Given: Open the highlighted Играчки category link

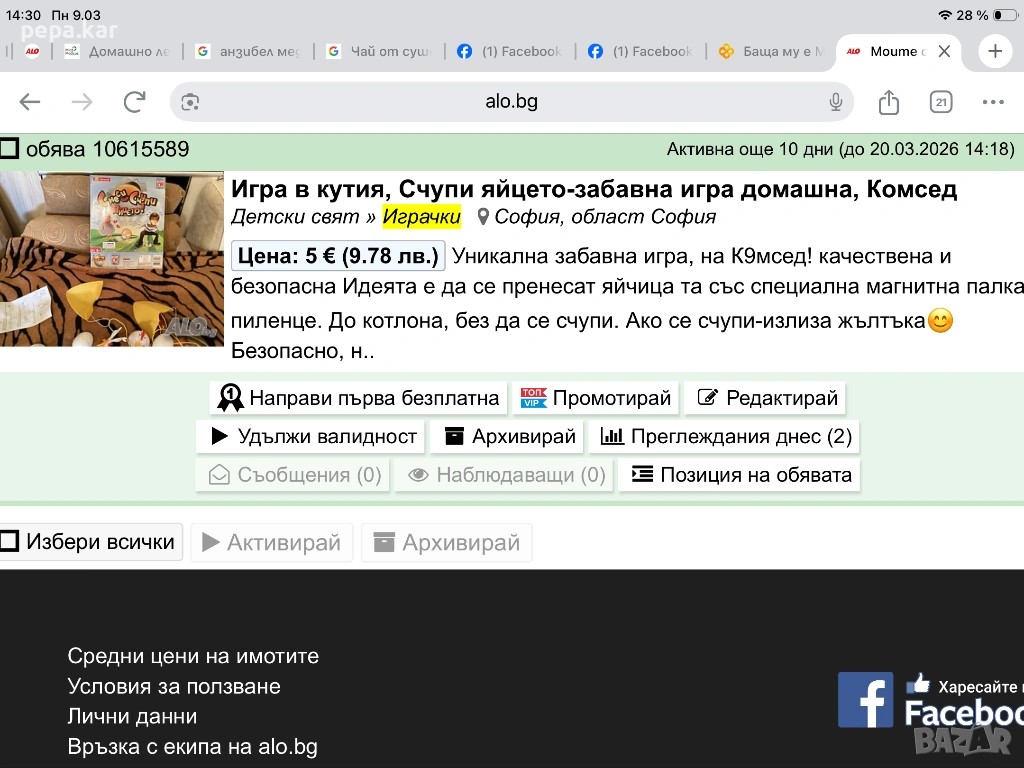Looking at the screenshot, I should [421, 217].
